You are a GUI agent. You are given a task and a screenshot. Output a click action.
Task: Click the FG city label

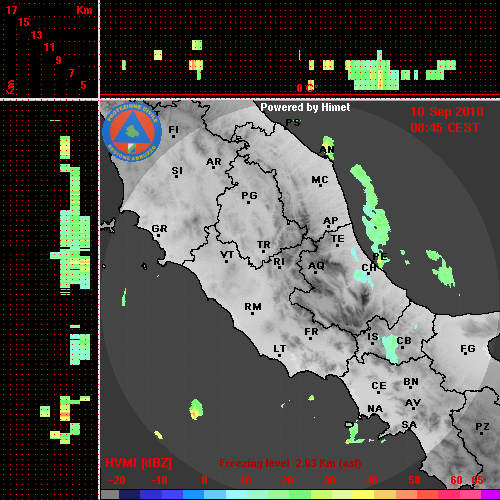click(468, 349)
